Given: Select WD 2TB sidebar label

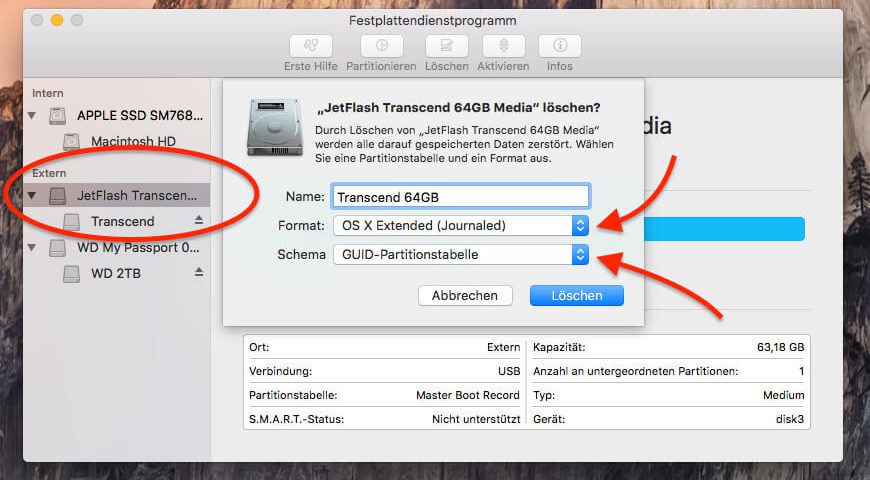Looking at the screenshot, I should coord(116,274).
